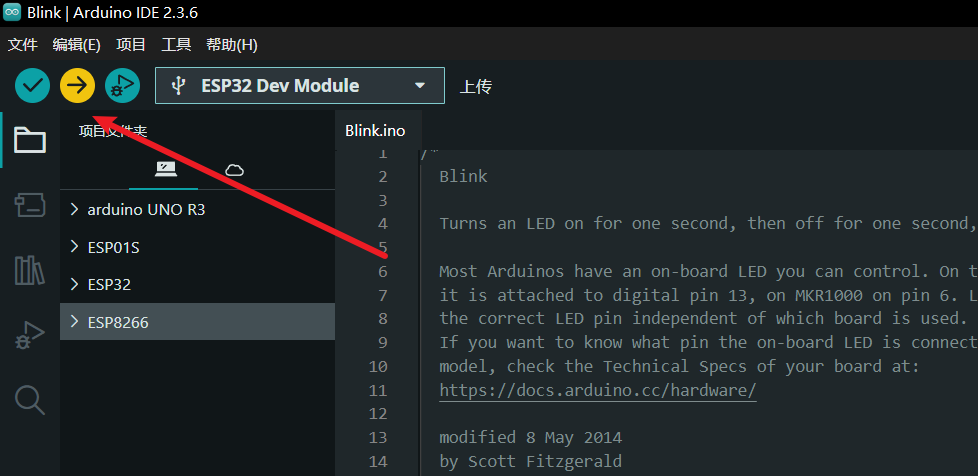Open the ESP32 Dev Module board dropdown

(300, 86)
